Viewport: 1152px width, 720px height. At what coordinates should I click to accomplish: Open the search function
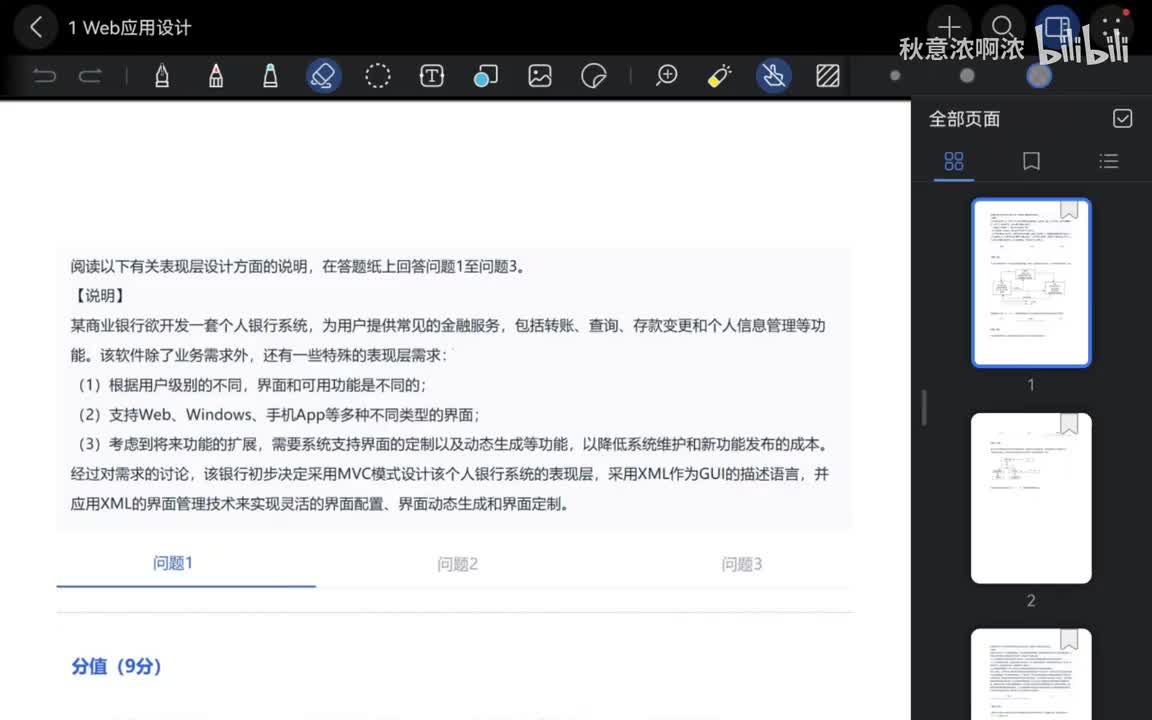1003,27
